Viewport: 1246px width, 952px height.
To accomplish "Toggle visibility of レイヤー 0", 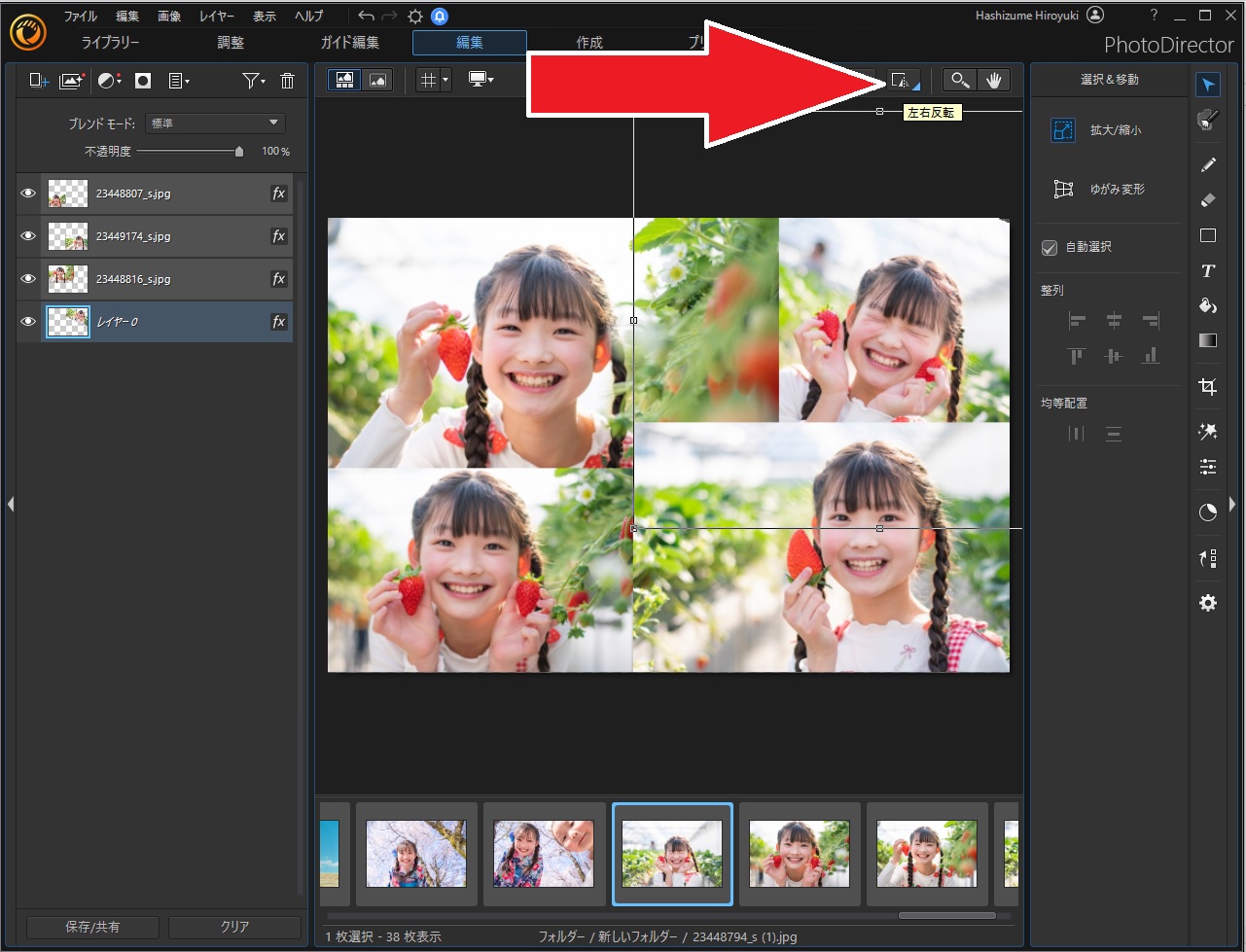I will tap(28, 322).
